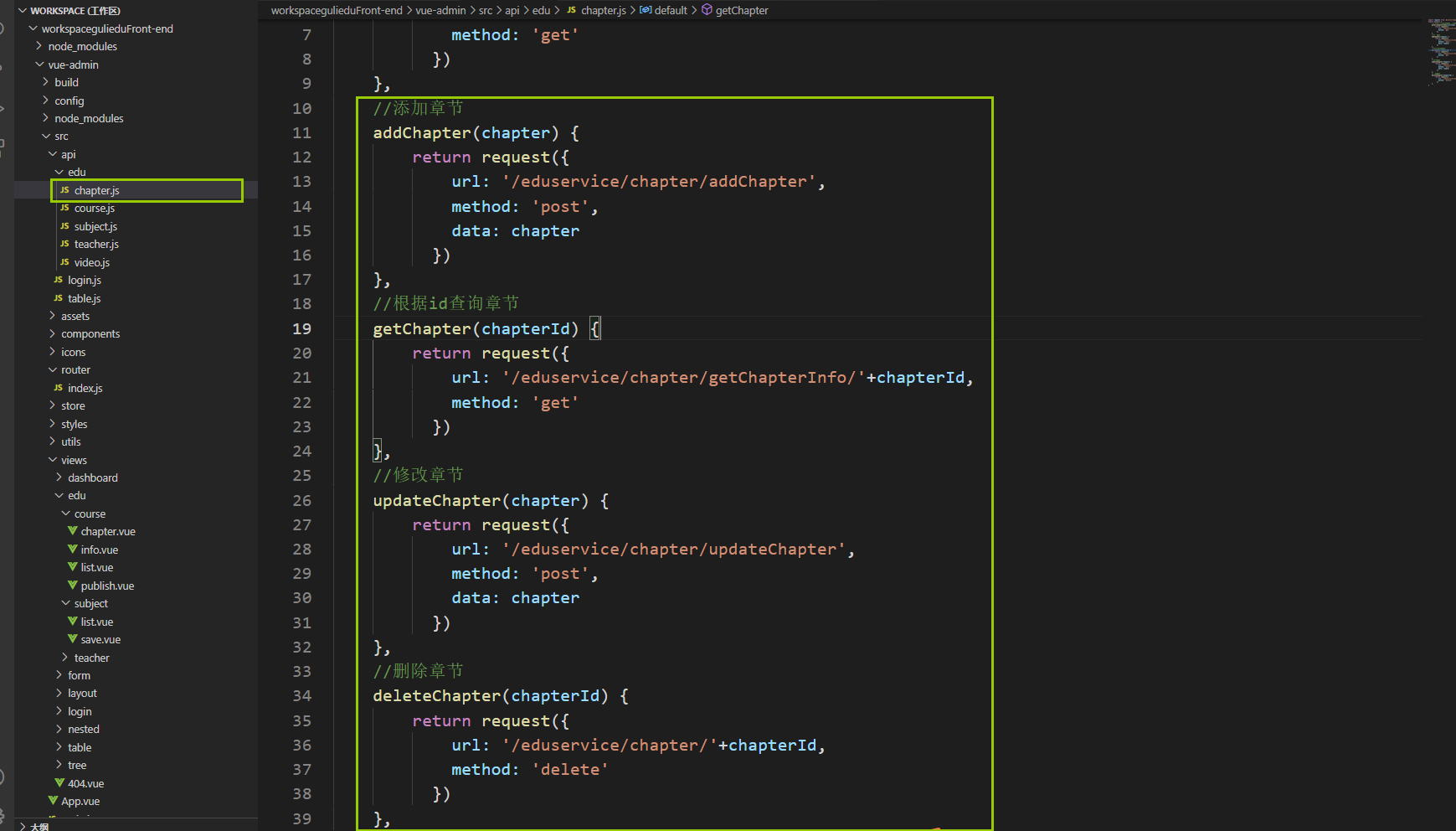Collapse the WORKSPACE explorer section

tap(23, 11)
